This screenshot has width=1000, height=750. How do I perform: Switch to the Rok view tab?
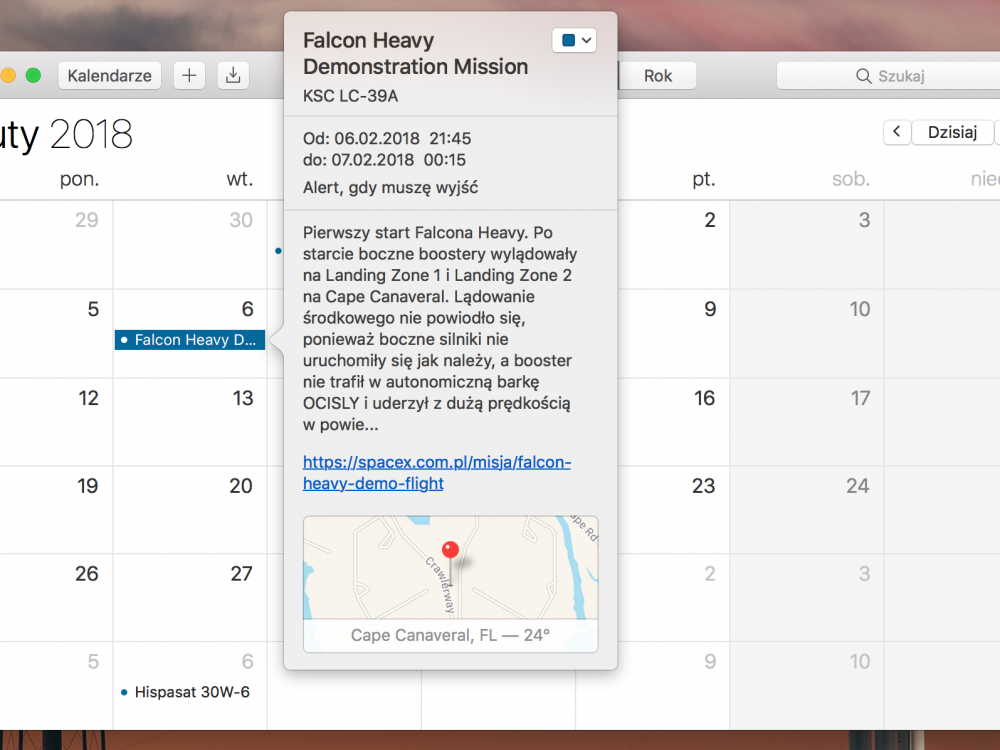click(658, 76)
